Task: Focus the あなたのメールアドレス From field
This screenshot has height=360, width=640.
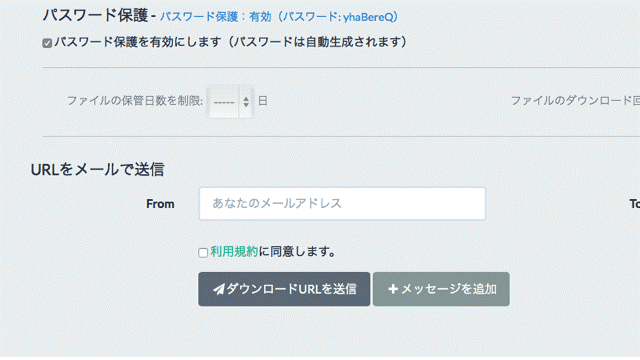Action: click(x=342, y=204)
